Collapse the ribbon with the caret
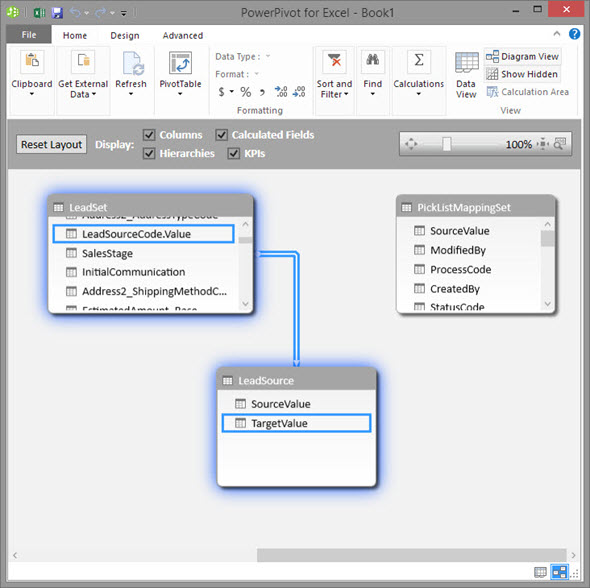The image size is (590, 588). [x=557, y=34]
